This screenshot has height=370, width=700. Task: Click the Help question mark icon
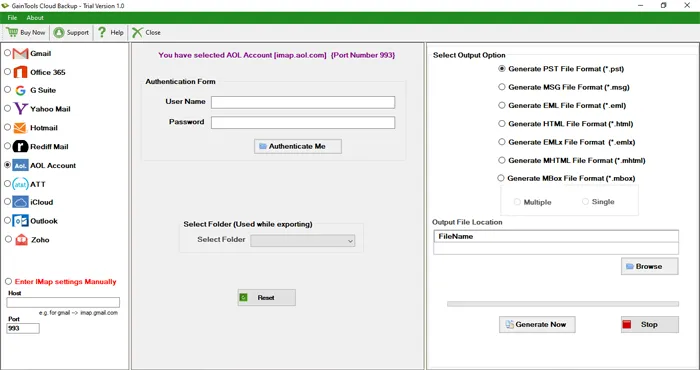[x=102, y=32]
